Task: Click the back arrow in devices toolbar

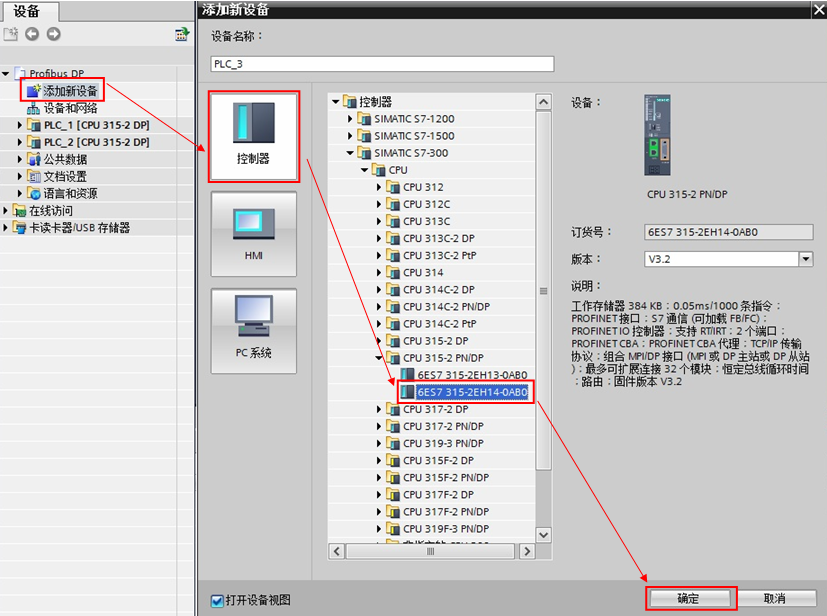Action: (32, 34)
